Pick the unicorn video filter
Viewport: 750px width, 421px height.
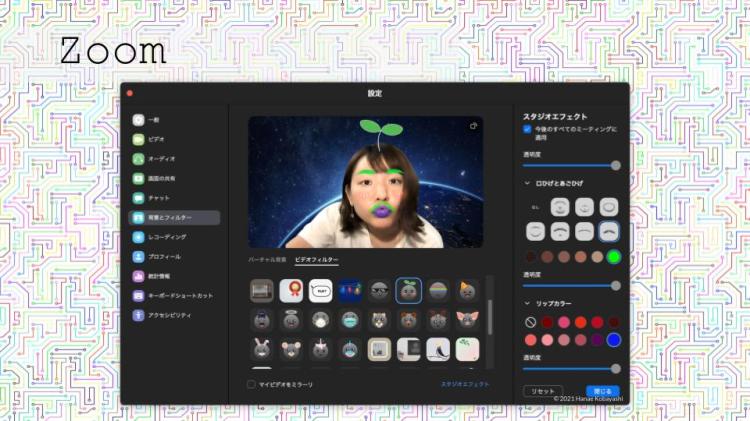click(x=319, y=349)
